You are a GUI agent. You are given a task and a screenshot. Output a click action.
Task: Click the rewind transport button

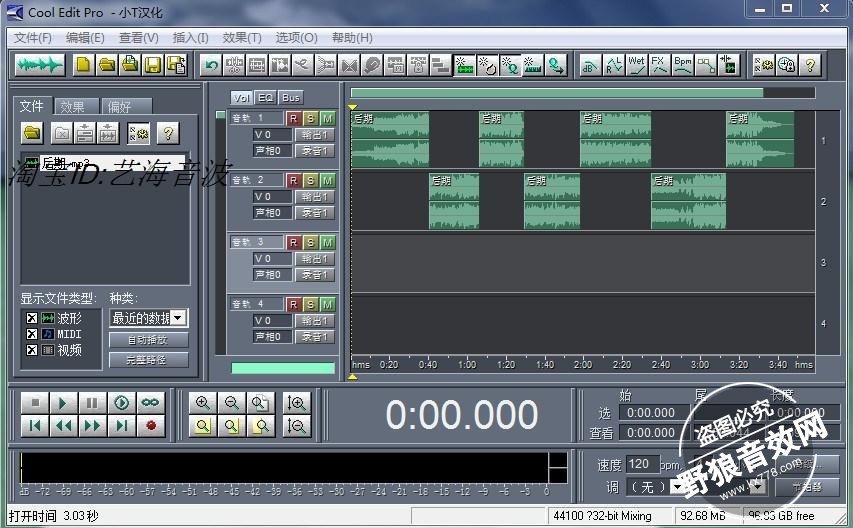pyautogui.click(x=63, y=426)
